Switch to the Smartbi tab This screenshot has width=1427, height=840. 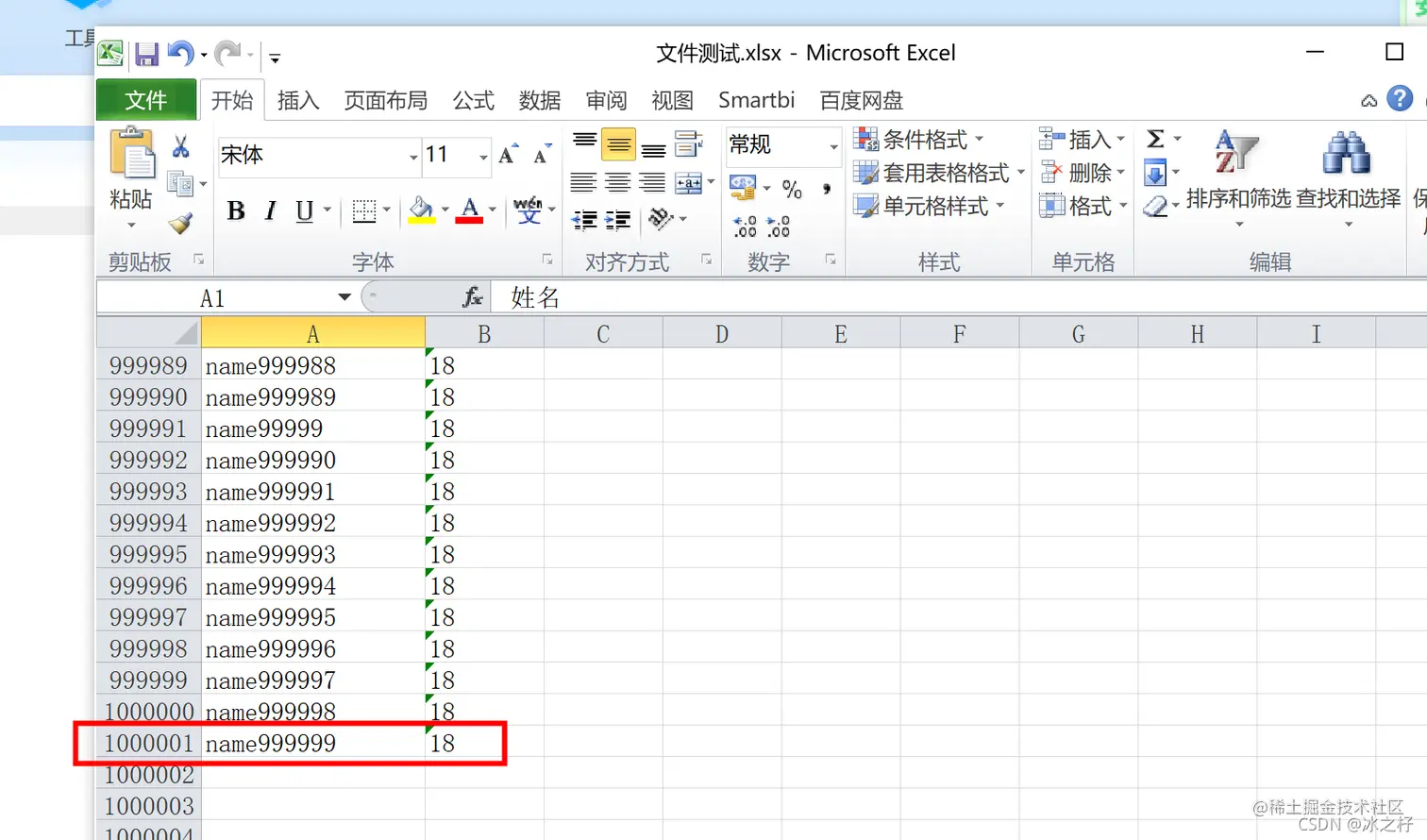tap(757, 100)
